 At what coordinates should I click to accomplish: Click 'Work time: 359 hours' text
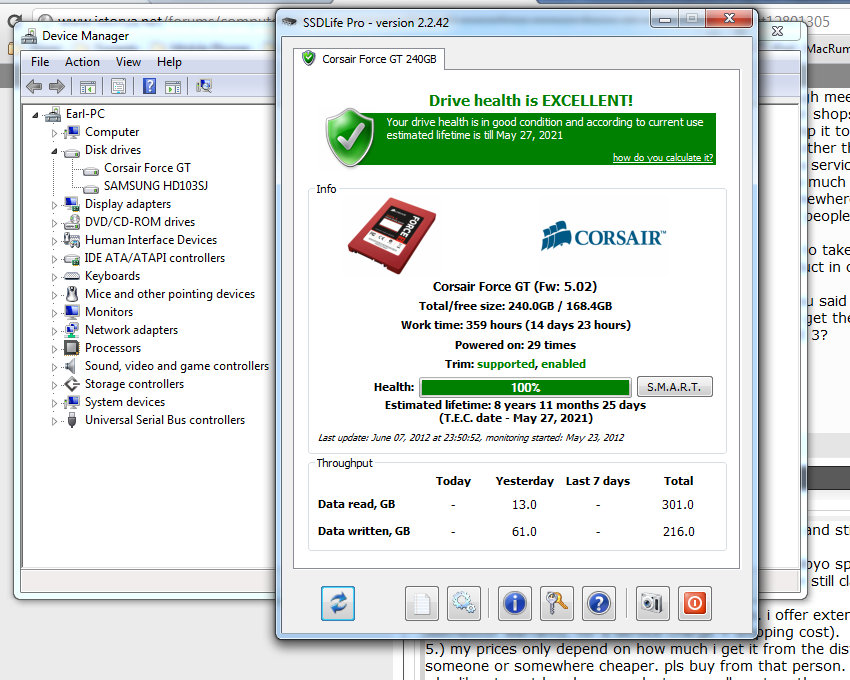[516, 325]
